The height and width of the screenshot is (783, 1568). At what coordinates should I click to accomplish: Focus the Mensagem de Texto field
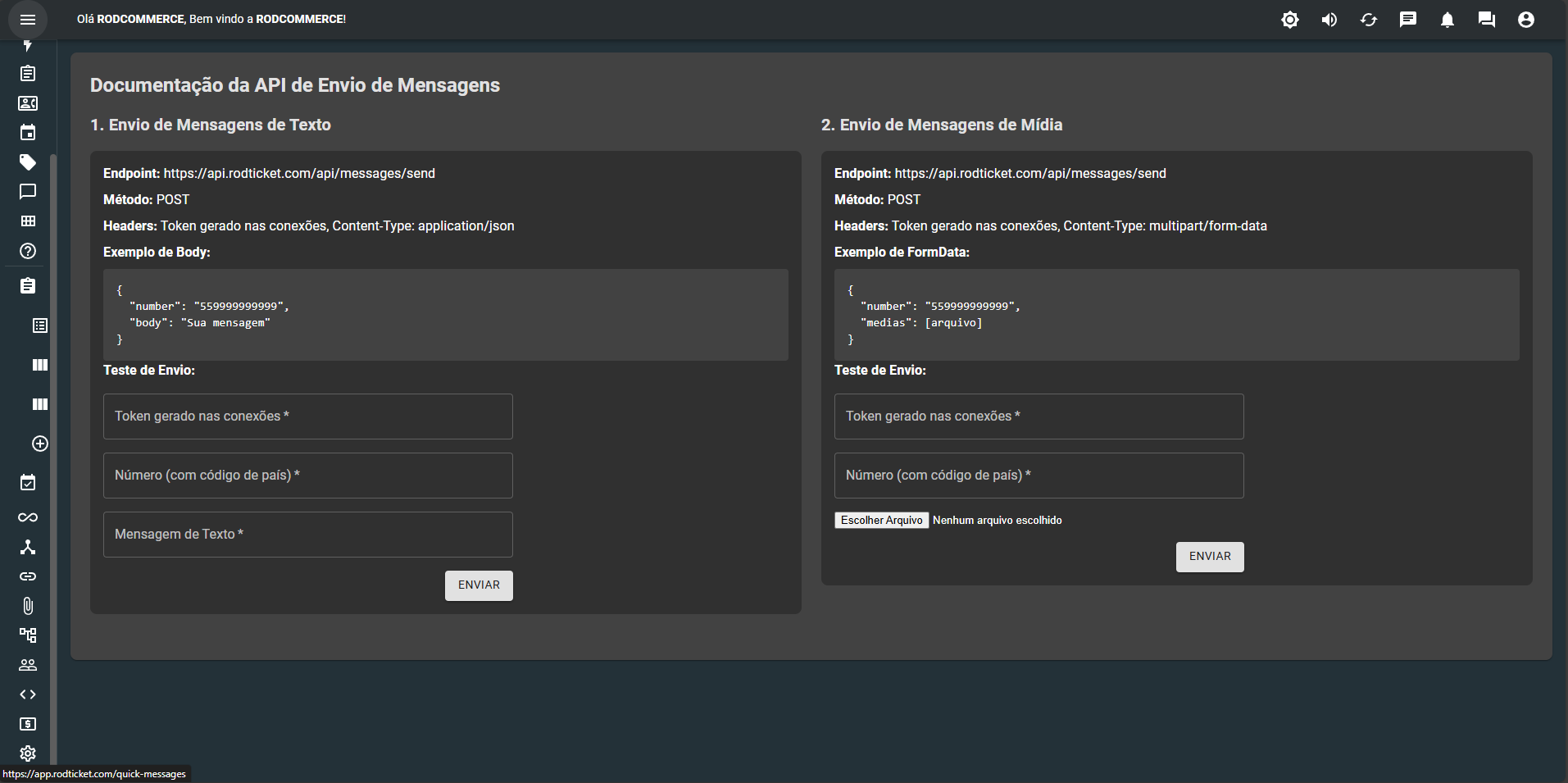308,535
